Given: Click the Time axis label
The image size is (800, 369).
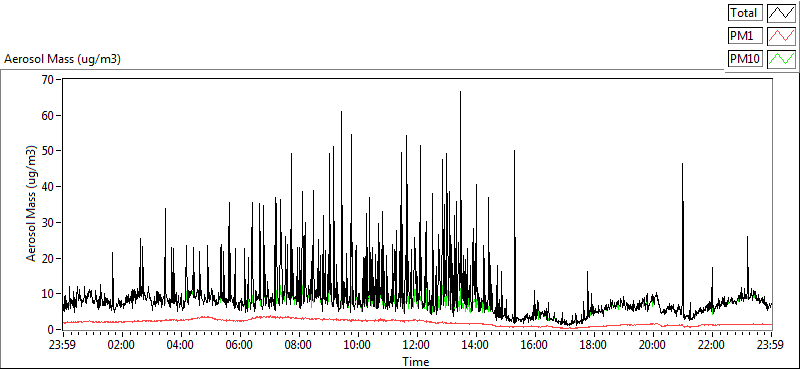Looking at the screenshot, I should tap(416, 362).
